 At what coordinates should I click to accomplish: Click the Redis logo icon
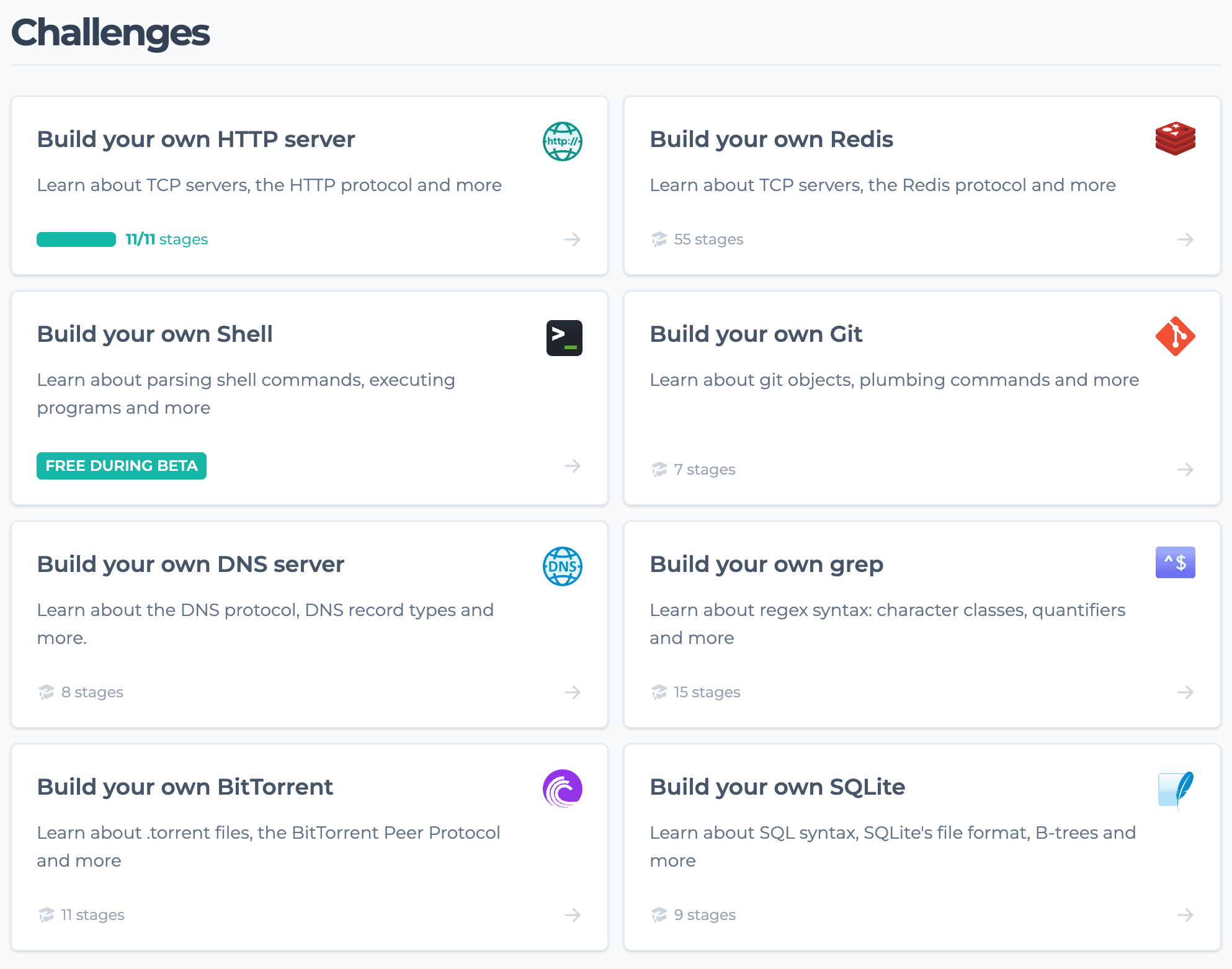pos(1175,138)
